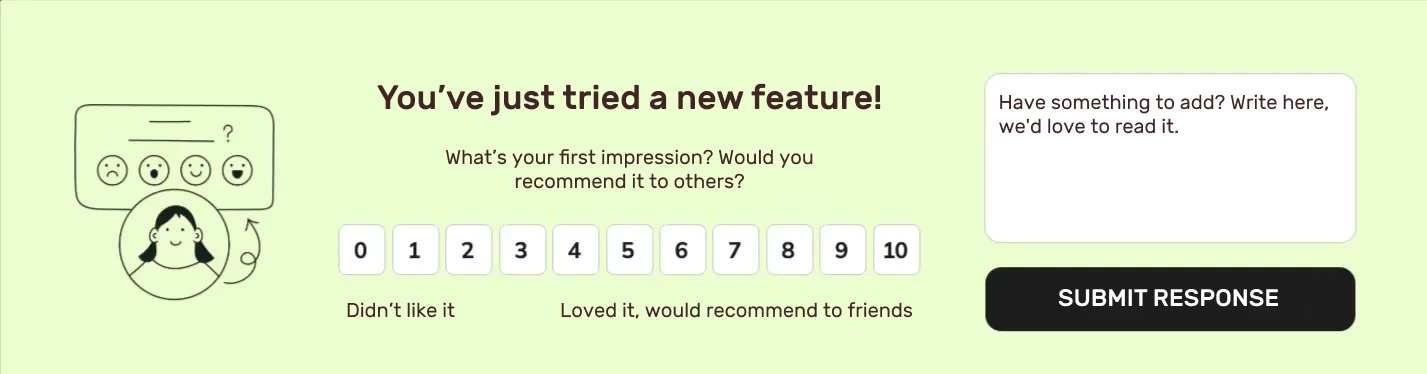Click the question mark in illustration
This screenshot has height=374, width=1427.
[228, 132]
